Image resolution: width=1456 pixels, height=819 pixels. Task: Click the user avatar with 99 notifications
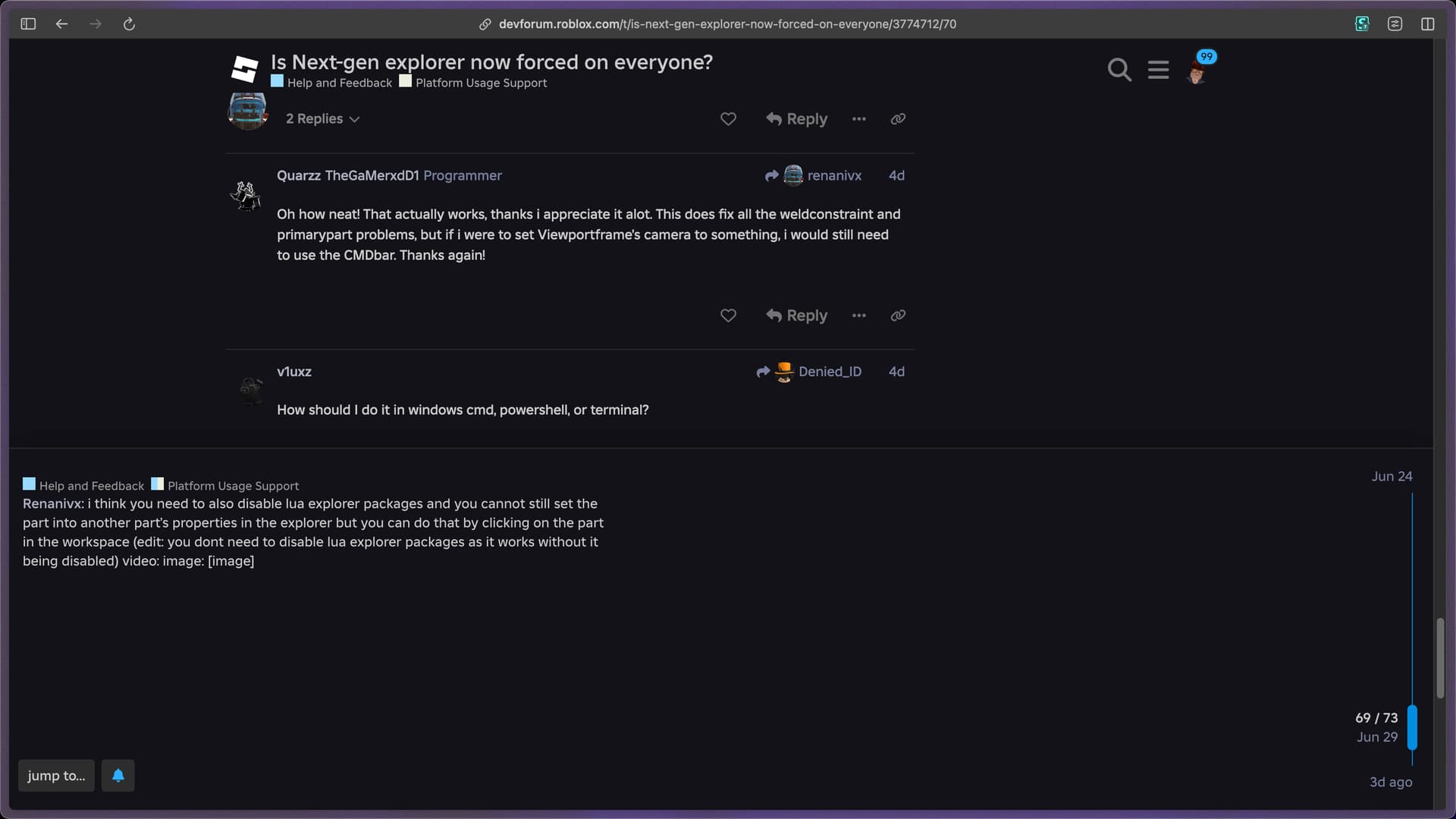(1197, 73)
